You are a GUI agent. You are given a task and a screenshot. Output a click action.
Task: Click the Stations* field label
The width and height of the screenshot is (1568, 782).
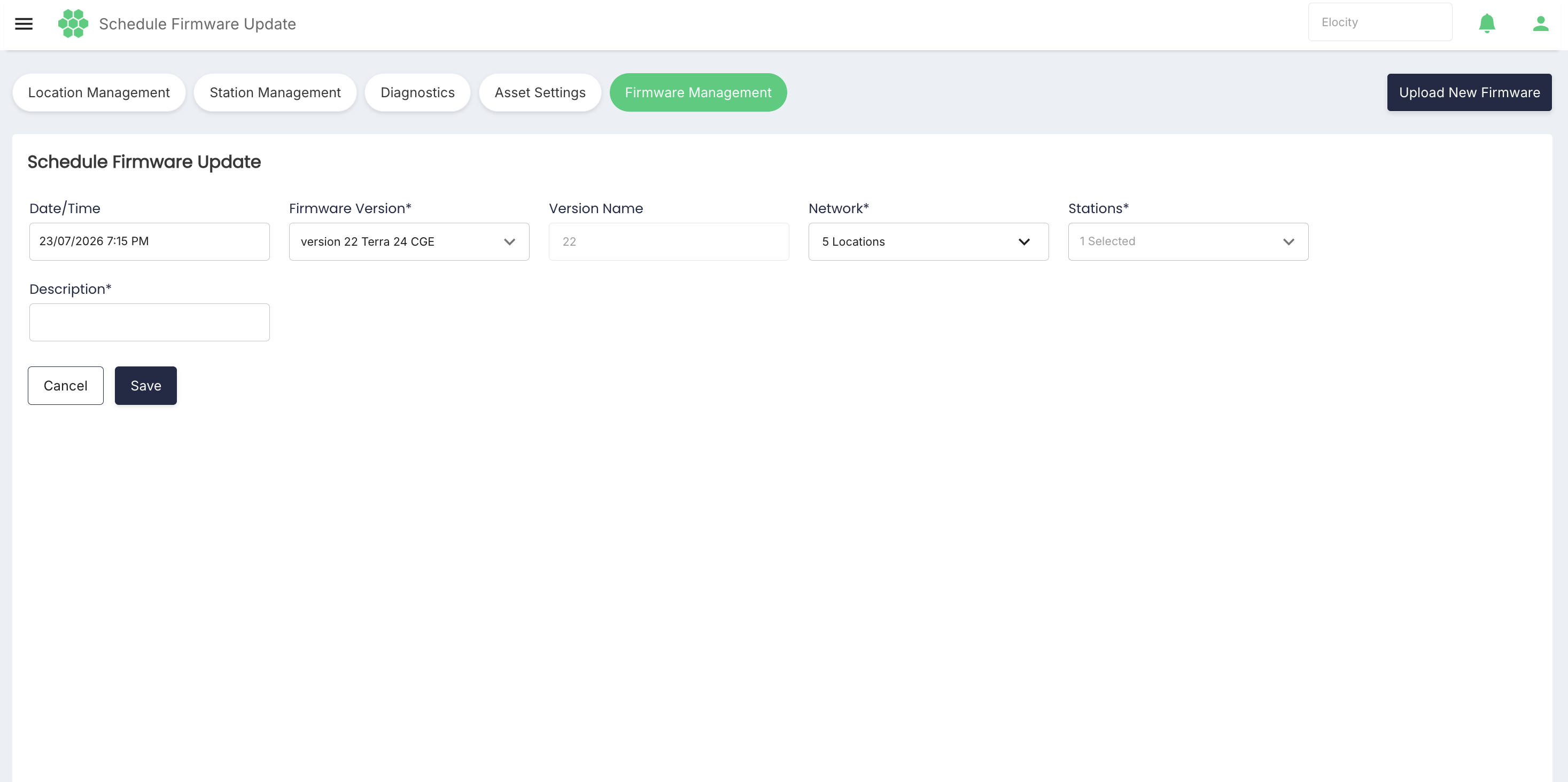point(1098,209)
